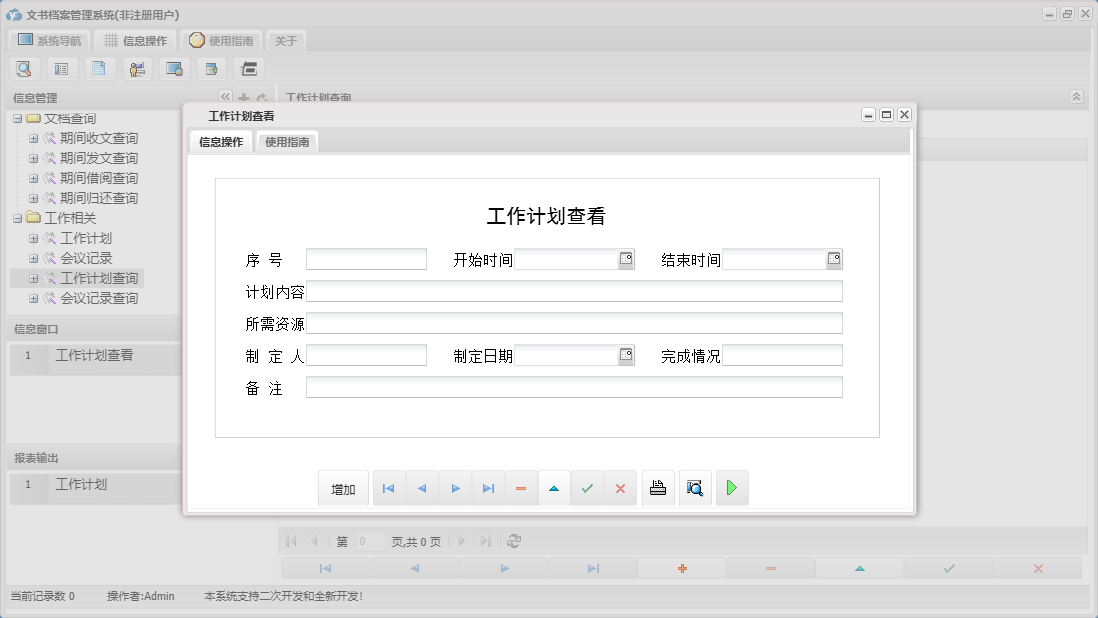Image resolution: width=1098 pixels, height=618 pixels.
Task: Click the print icon in the dialog
Action: coord(657,487)
